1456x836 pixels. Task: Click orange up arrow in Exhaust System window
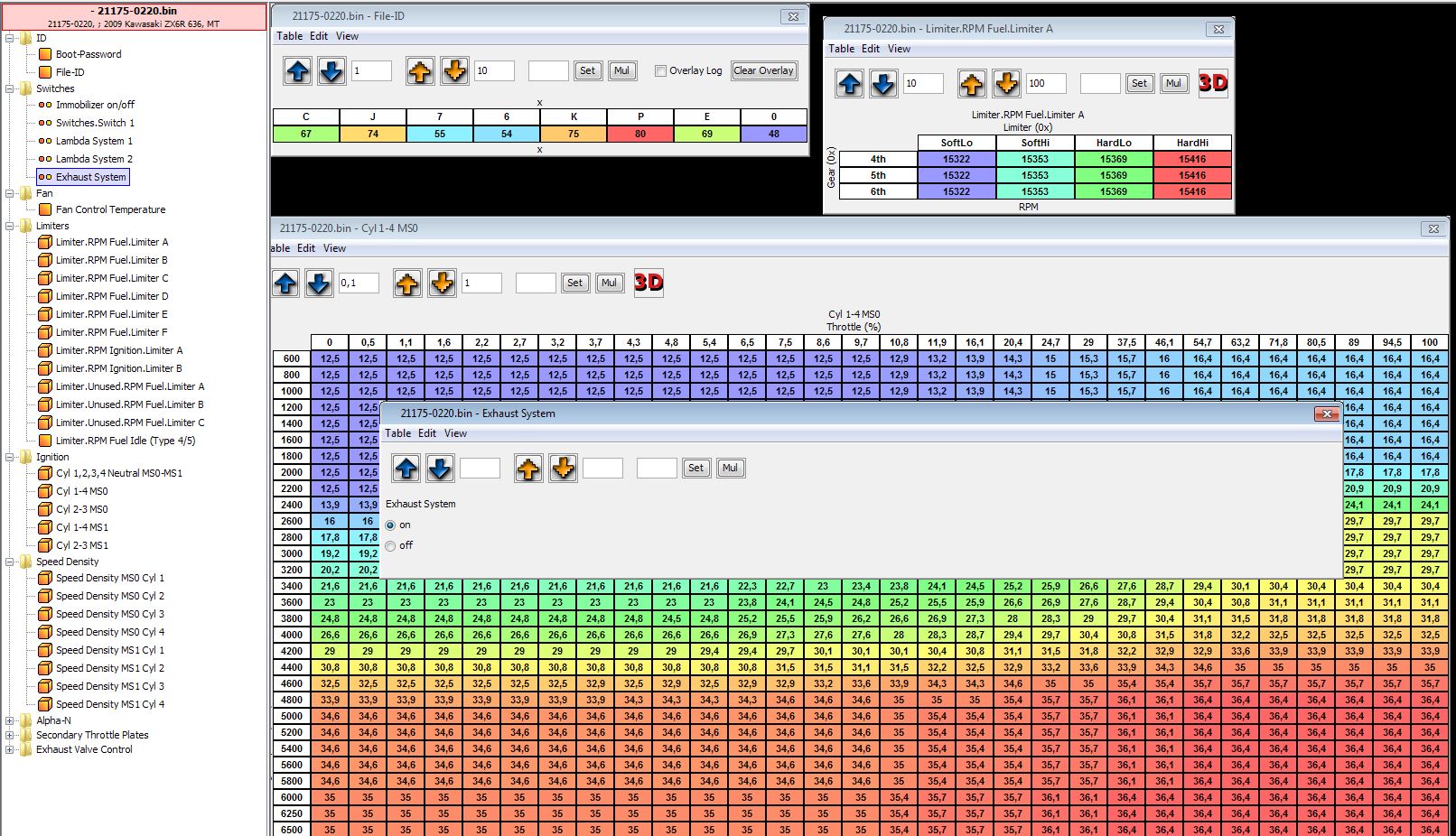tap(528, 468)
